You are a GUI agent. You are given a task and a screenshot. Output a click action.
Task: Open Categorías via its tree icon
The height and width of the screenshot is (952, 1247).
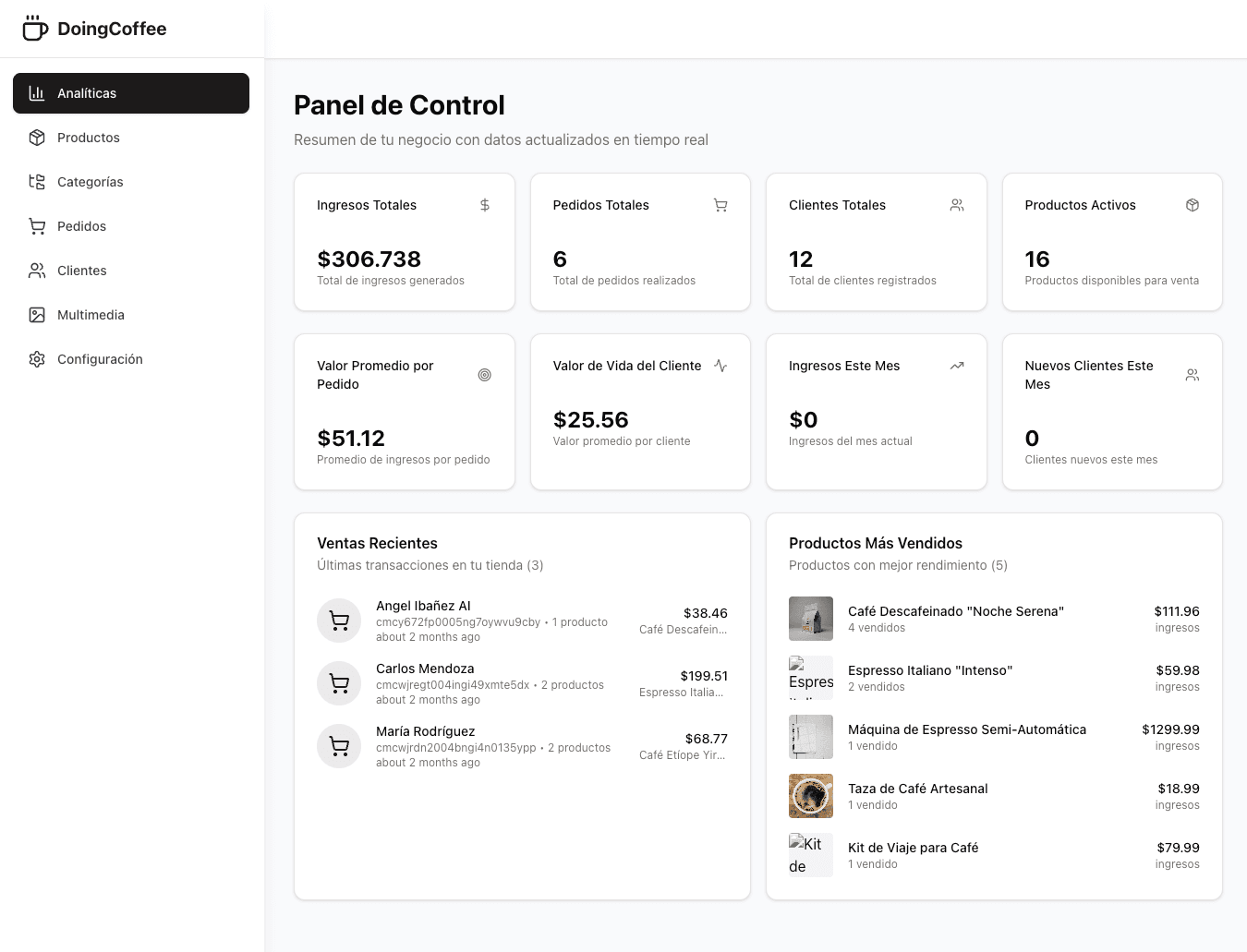click(36, 181)
